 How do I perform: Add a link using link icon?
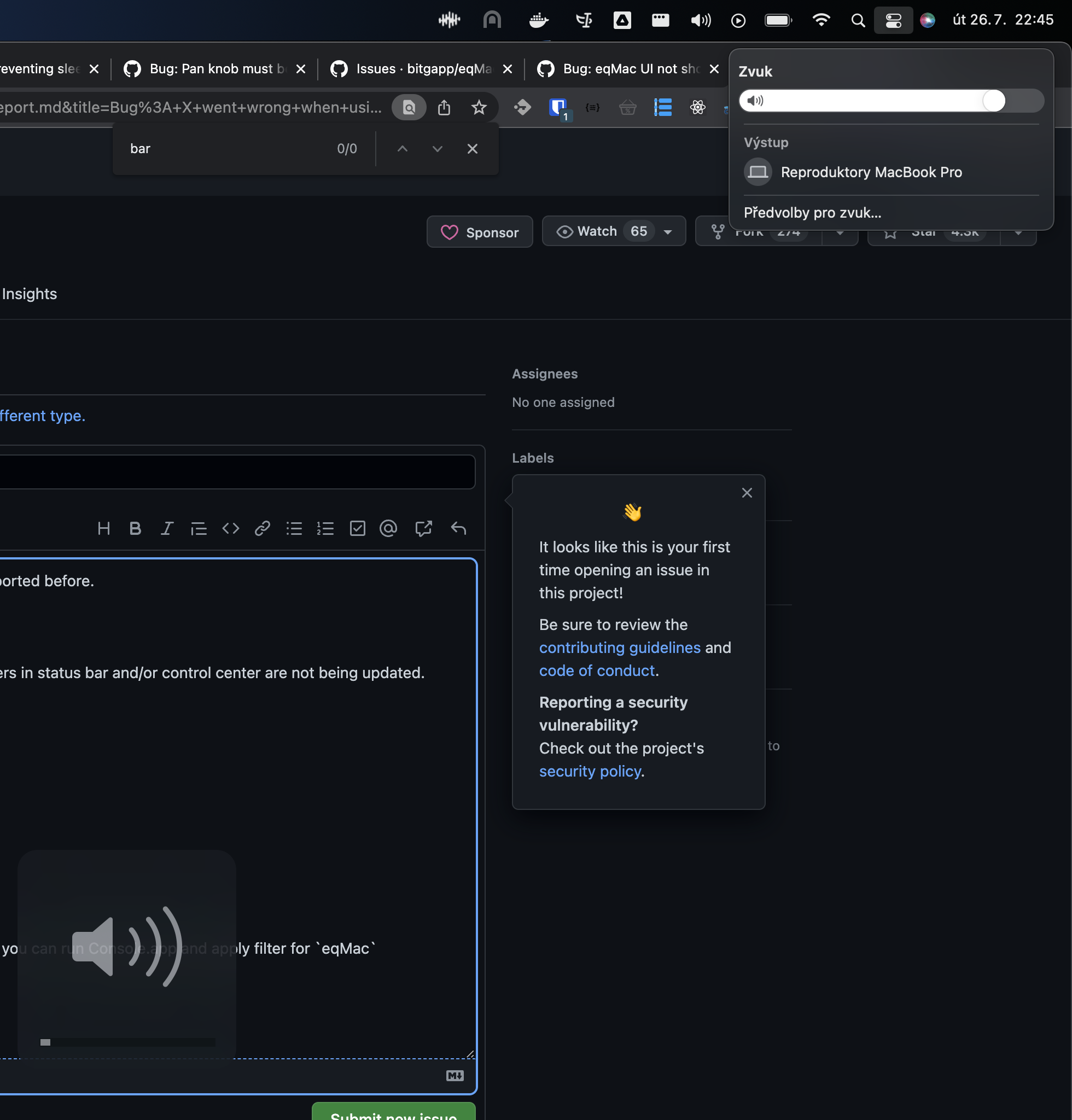[x=263, y=529]
